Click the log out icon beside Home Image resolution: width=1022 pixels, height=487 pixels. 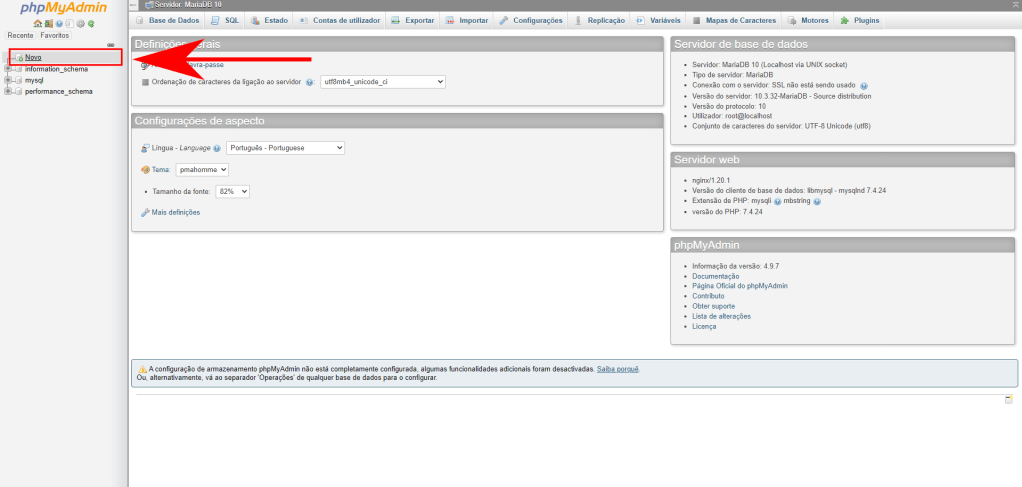point(47,23)
